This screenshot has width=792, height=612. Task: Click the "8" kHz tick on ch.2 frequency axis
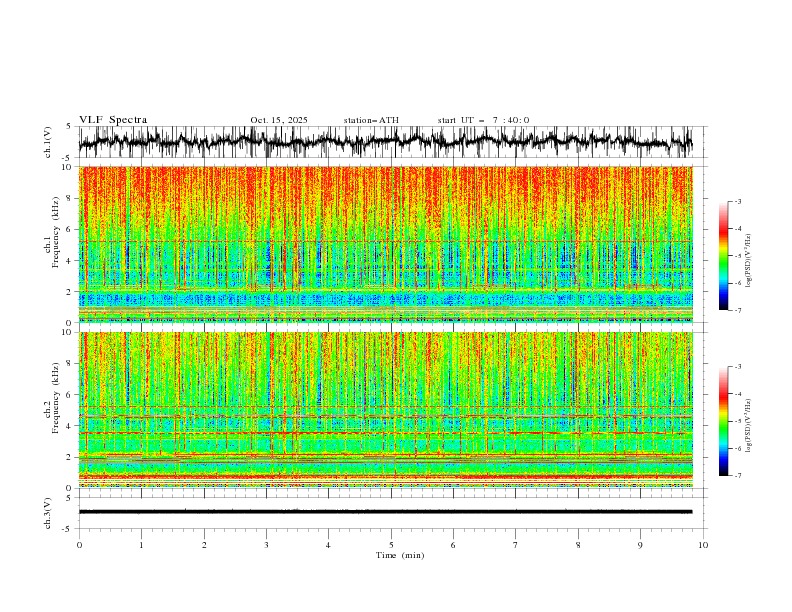point(70,363)
